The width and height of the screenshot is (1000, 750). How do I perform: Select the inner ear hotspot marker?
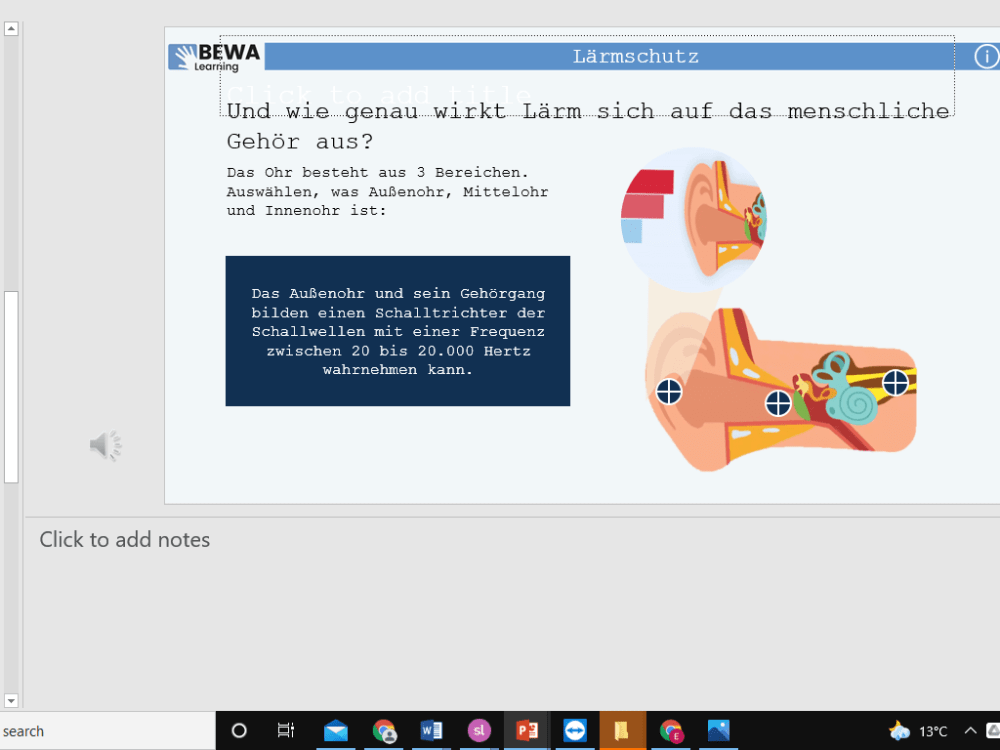[x=895, y=382]
